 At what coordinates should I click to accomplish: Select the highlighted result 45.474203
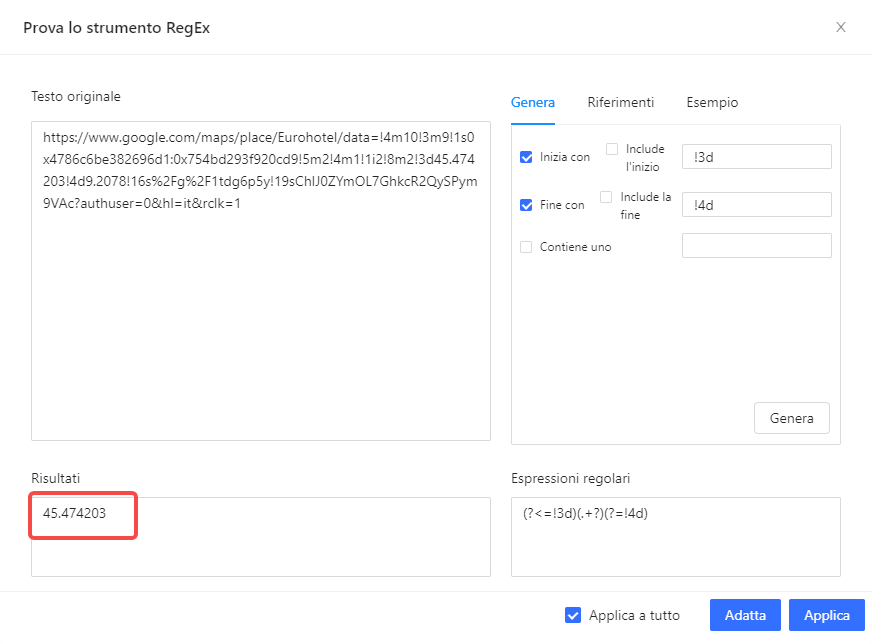click(82, 515)
